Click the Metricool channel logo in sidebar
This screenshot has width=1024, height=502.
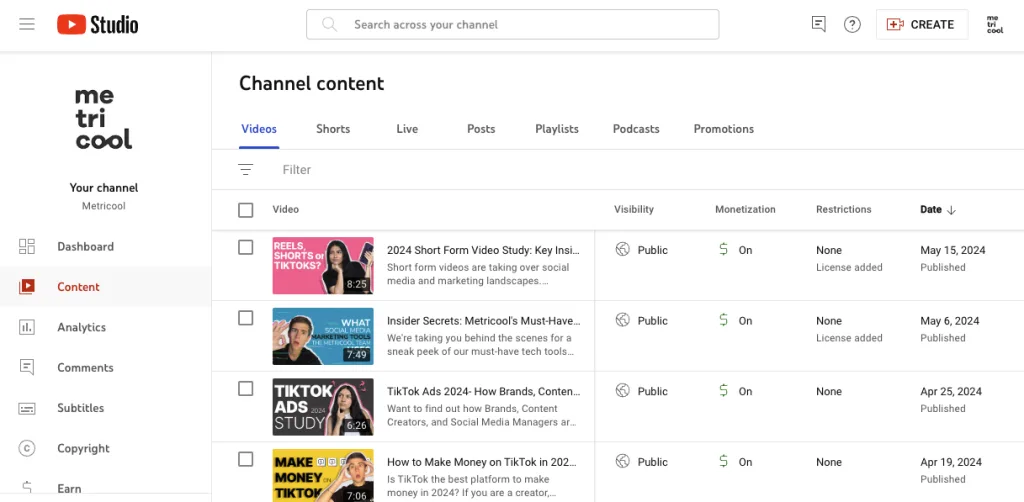(104, 118)
